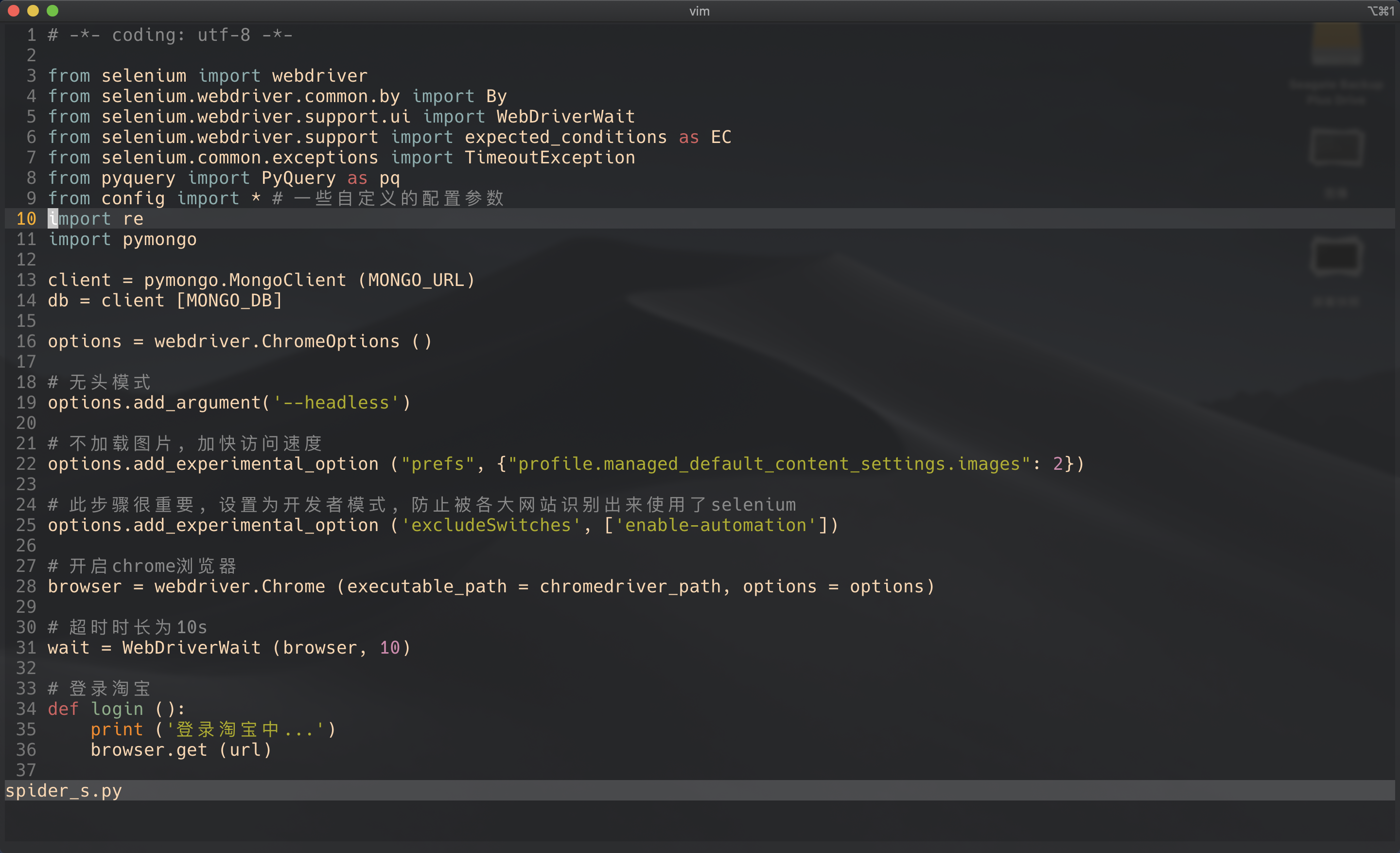Place cursor on MONGO_DB in brackets

[229, 301]
